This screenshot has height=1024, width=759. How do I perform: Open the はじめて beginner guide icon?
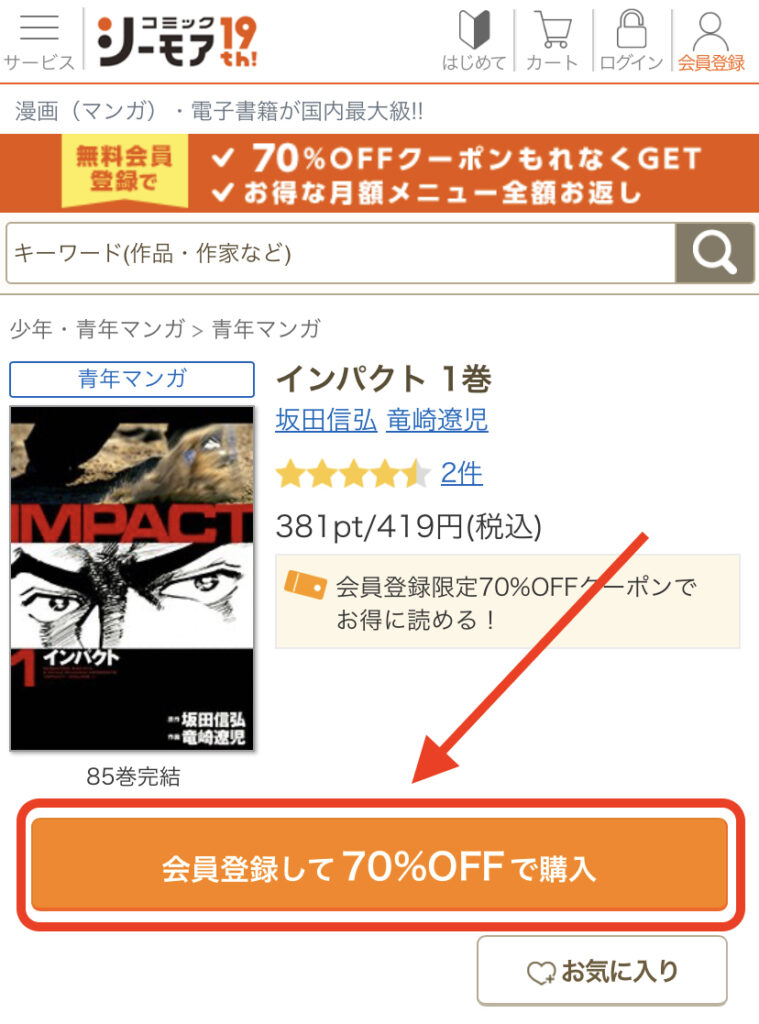(x=474, y=40)
